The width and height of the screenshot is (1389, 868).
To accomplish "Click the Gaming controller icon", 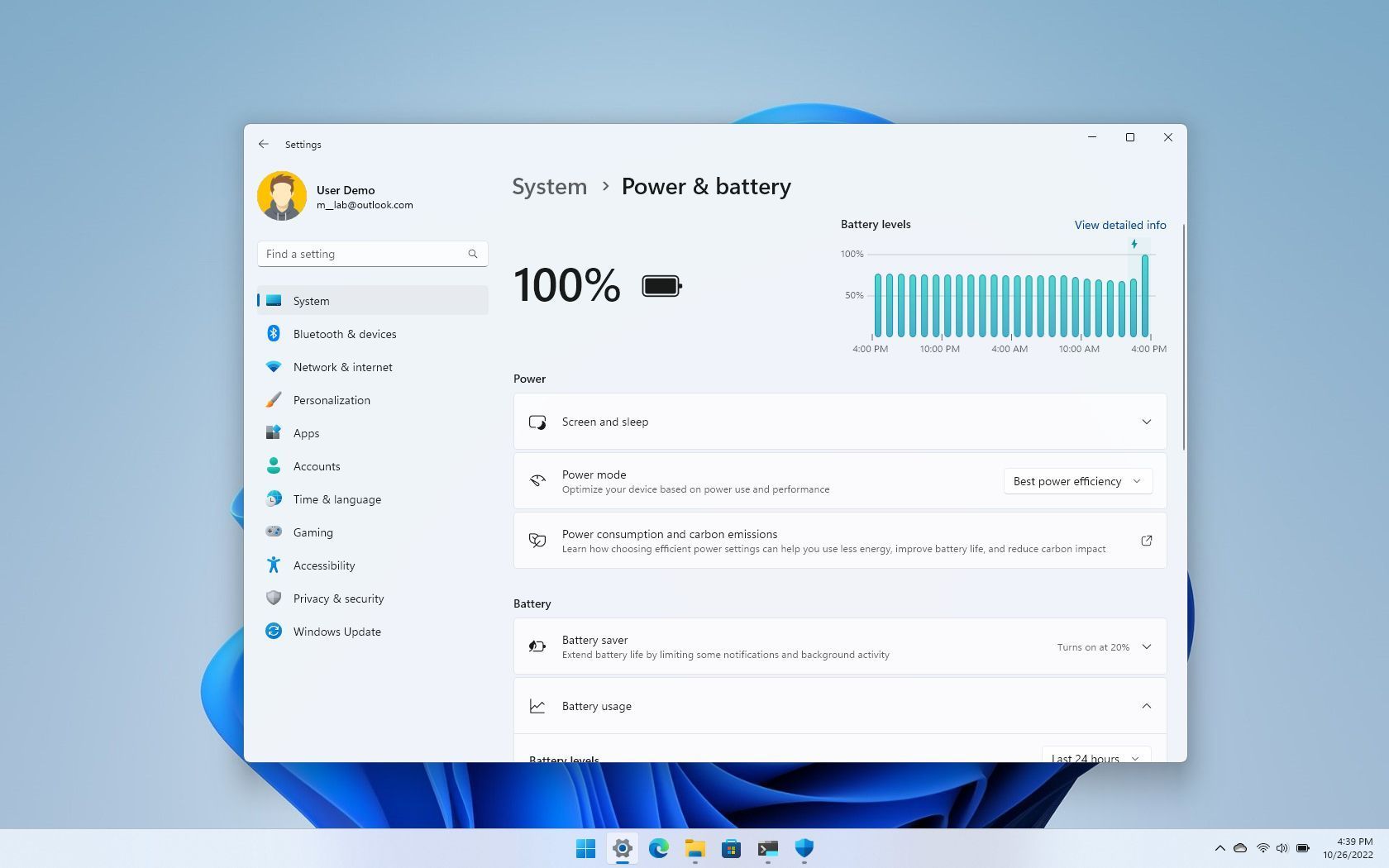I will [x=274, y=532].
